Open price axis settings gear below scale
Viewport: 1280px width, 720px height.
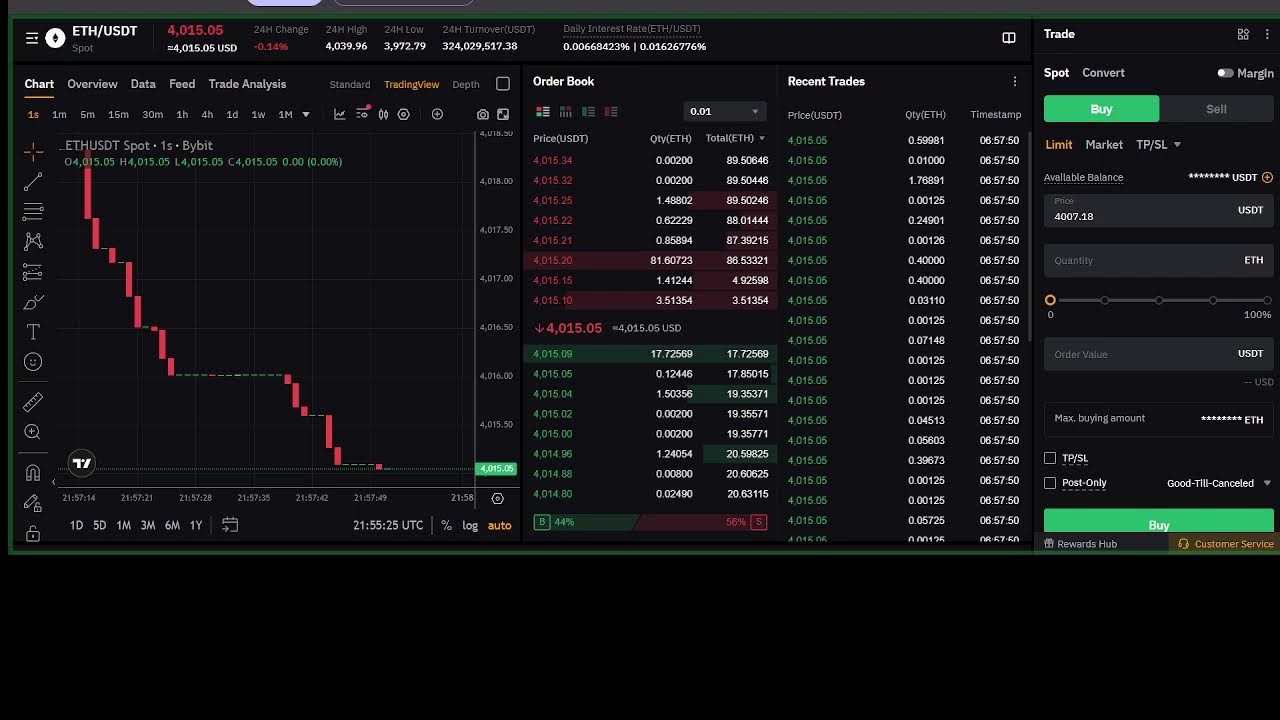(x=497, y=498)
